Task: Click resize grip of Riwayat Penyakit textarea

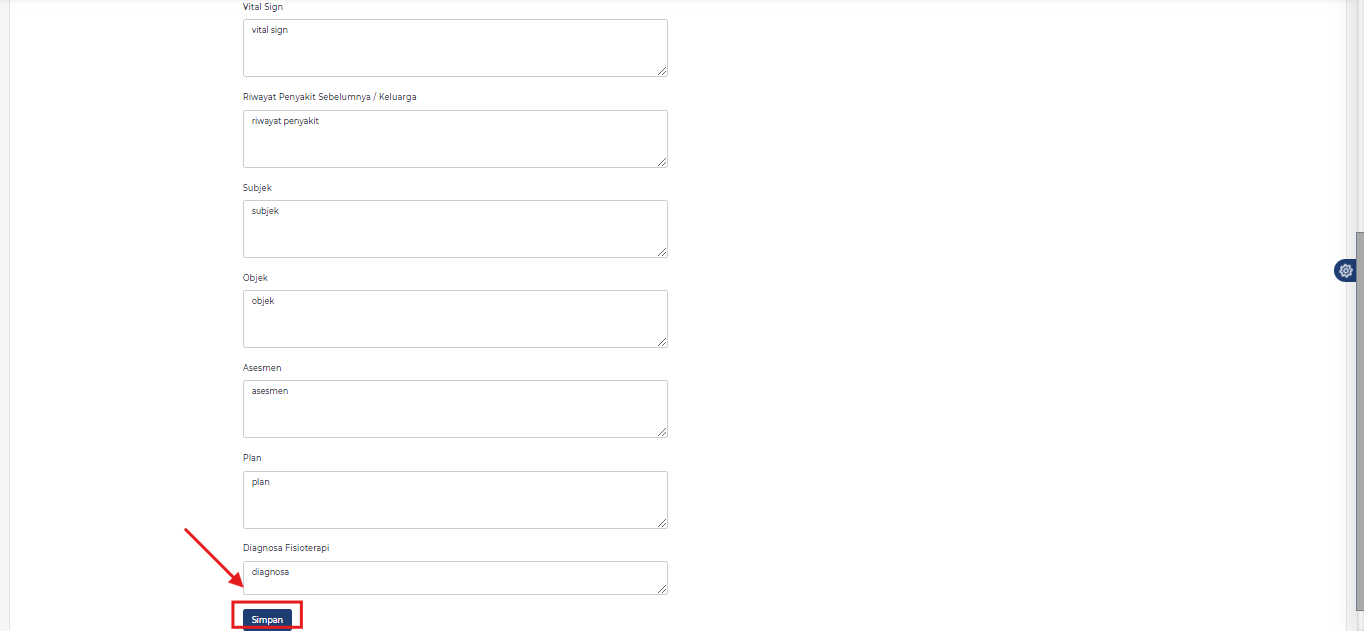Action: (662, 162)
